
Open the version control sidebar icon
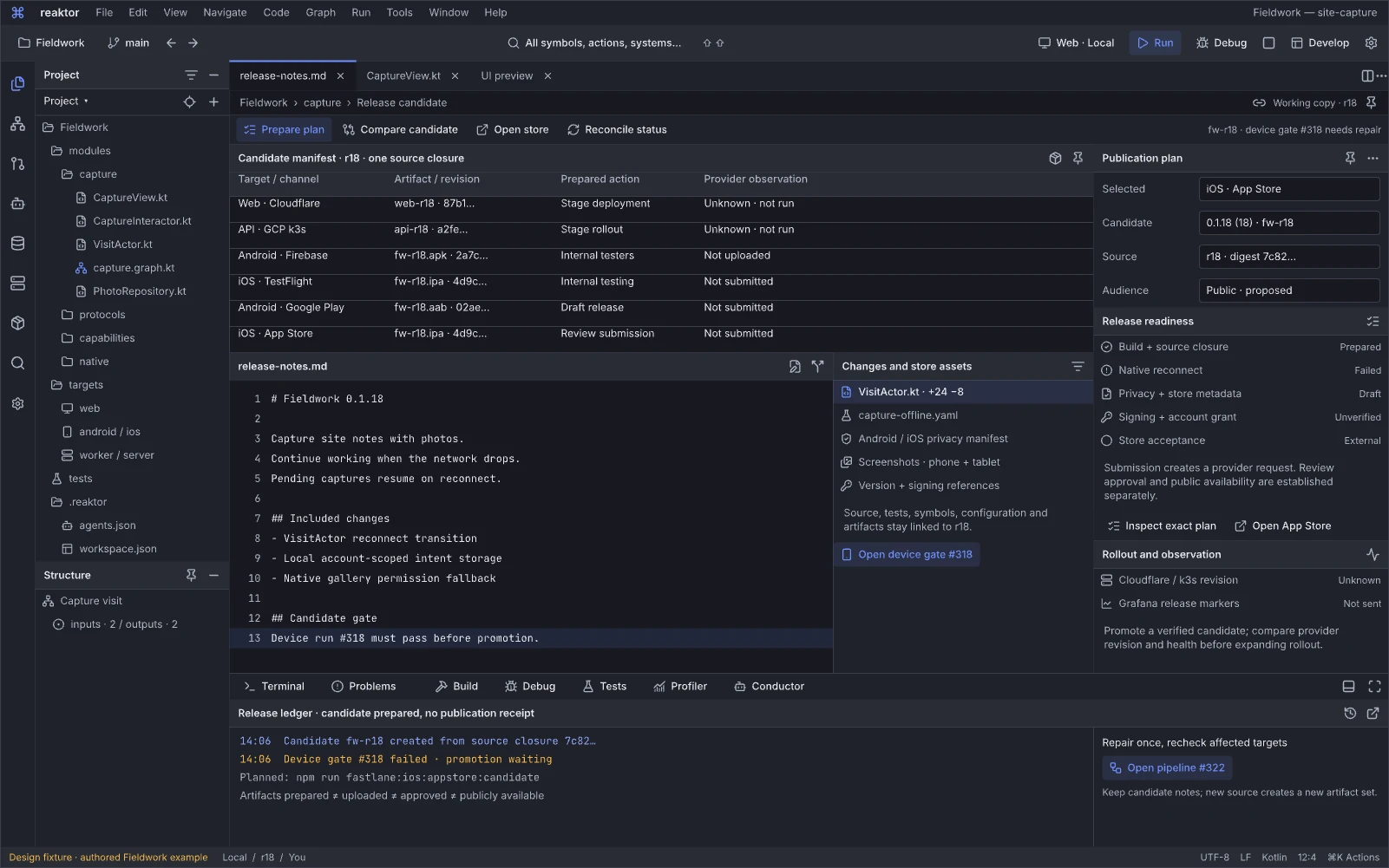[x=17, y=164]
